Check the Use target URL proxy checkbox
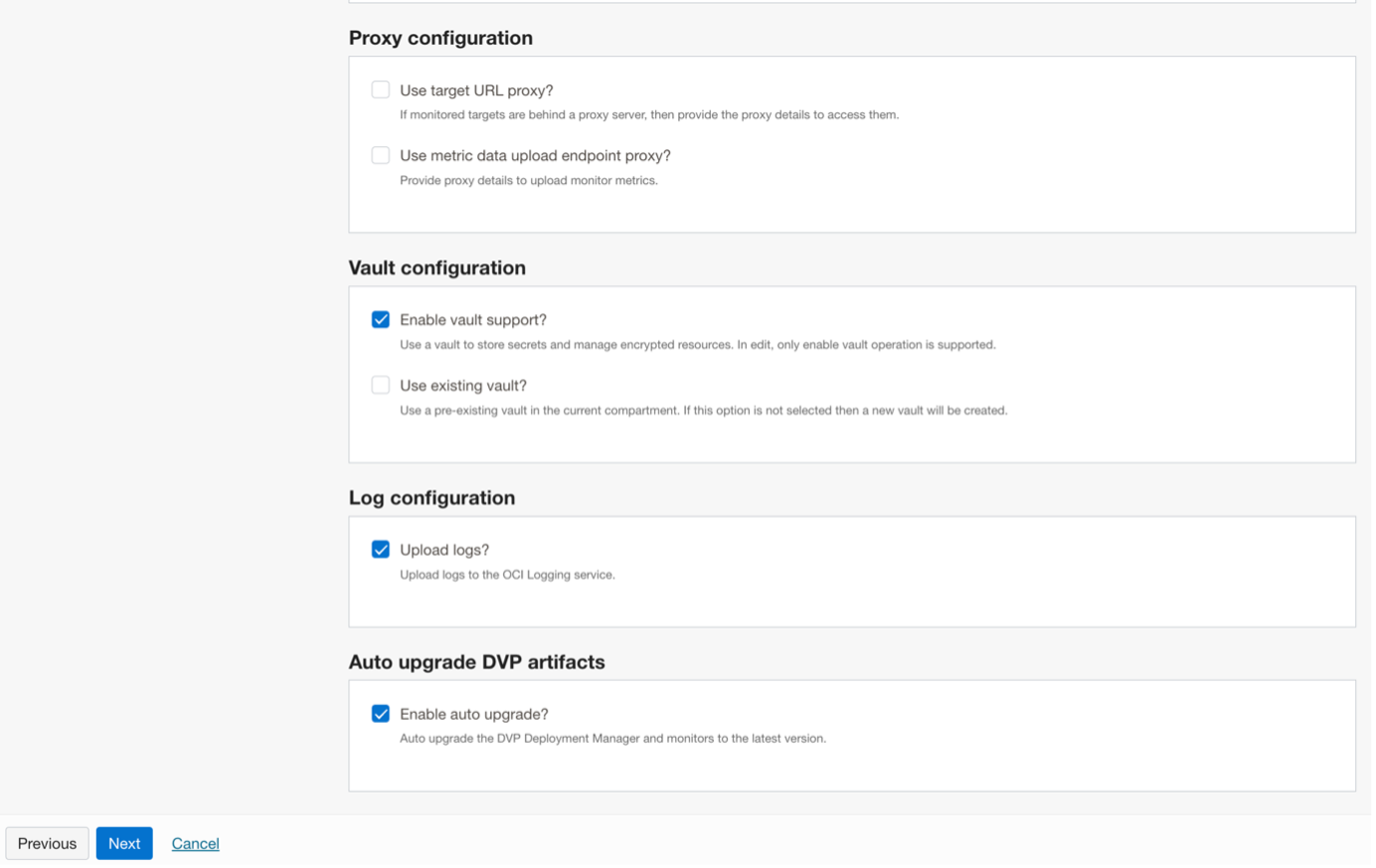Screen dimensions: 1376x868 pos(381,89)
